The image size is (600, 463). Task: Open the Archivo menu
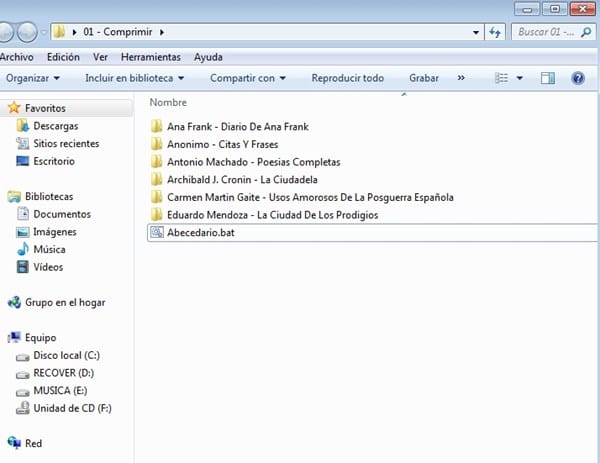coord(16,57)
